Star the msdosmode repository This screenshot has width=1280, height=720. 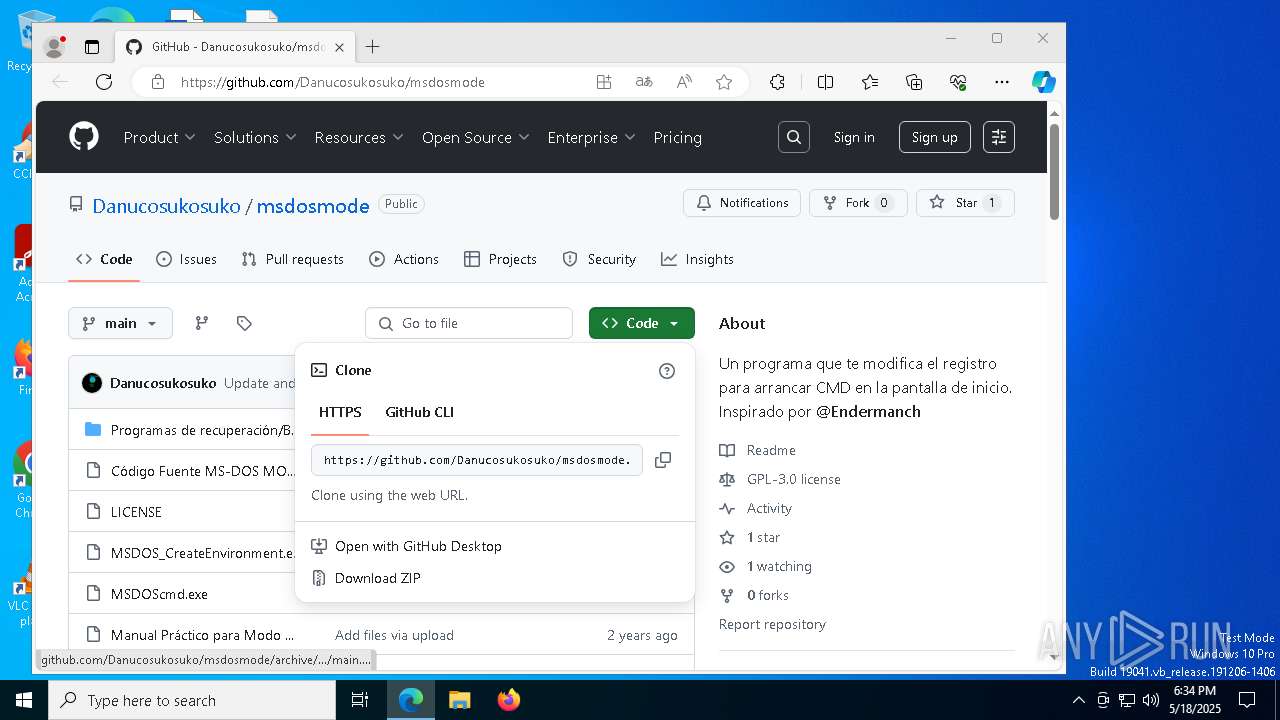pyautogui.click(x=965, y=203)
